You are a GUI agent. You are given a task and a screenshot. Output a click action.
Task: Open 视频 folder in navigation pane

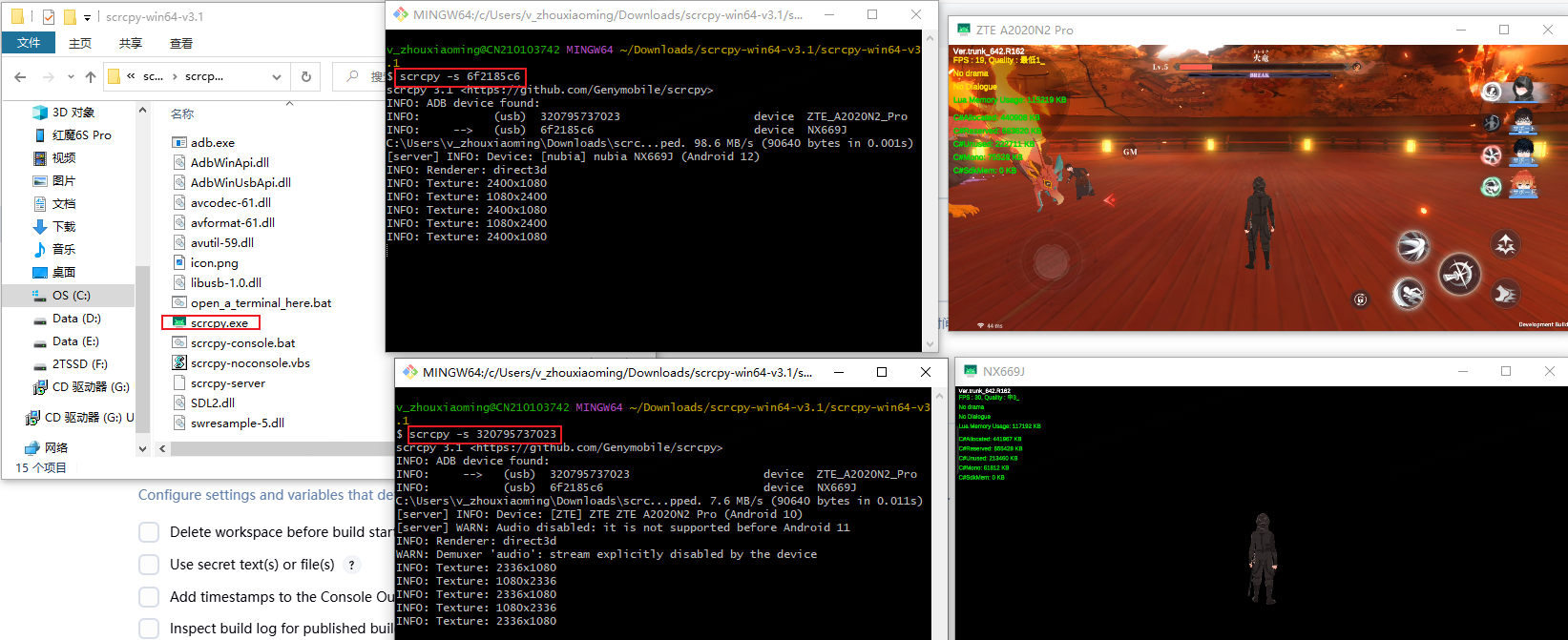[64, 157]
